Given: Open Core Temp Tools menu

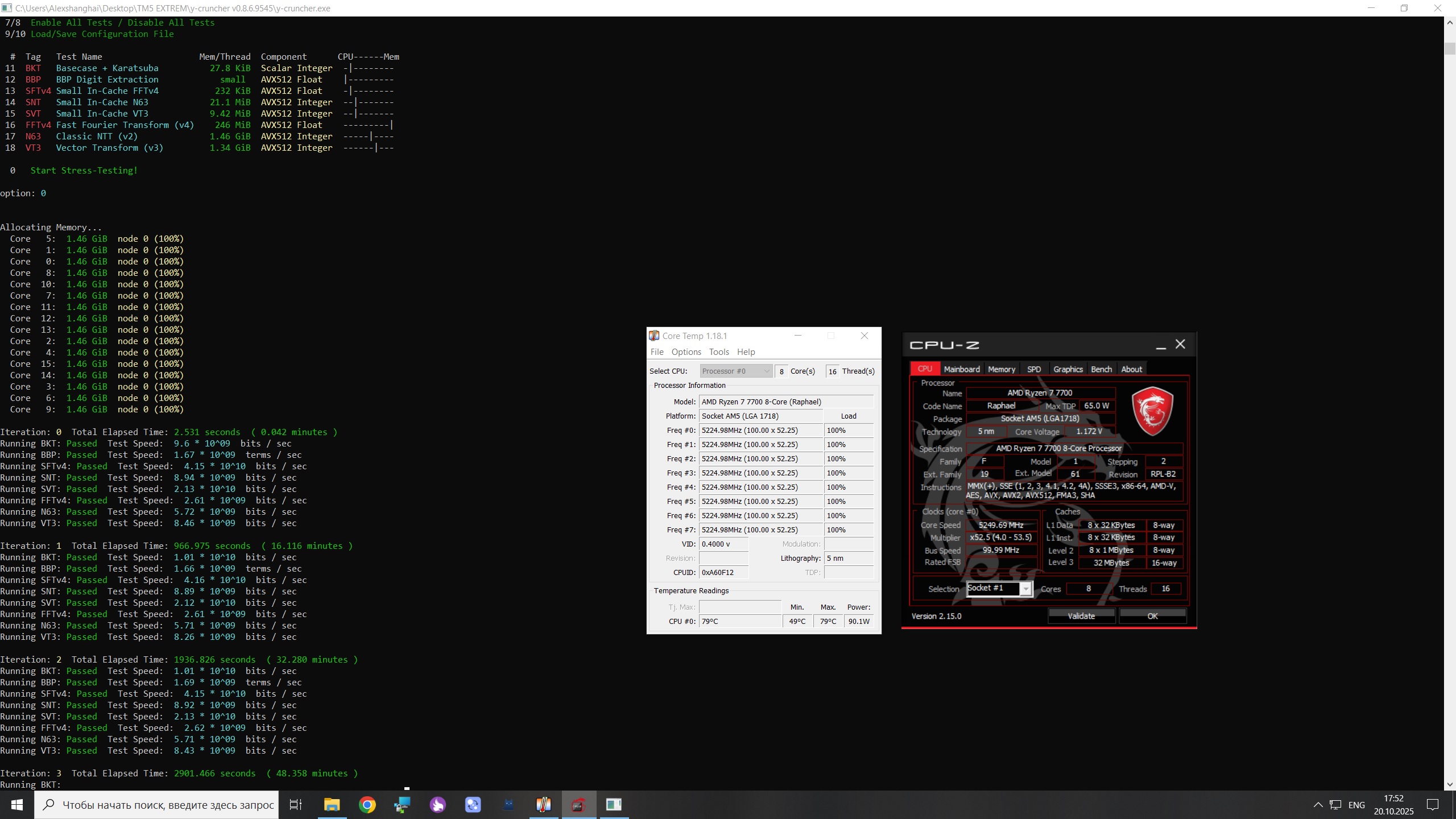Looking at the screenshot, I should tap(718, 352).
